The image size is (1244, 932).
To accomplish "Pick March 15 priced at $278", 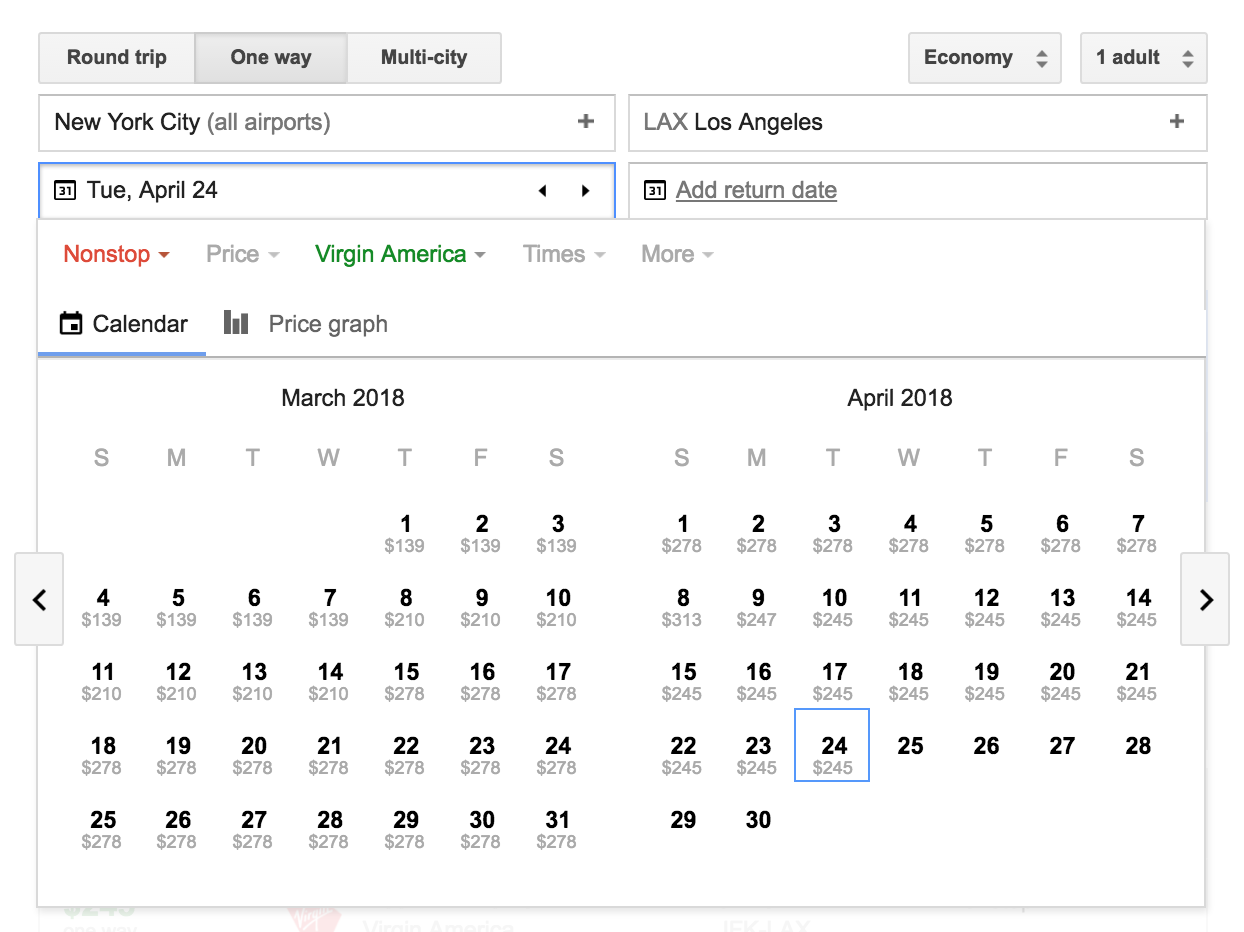I will point(406,681).
